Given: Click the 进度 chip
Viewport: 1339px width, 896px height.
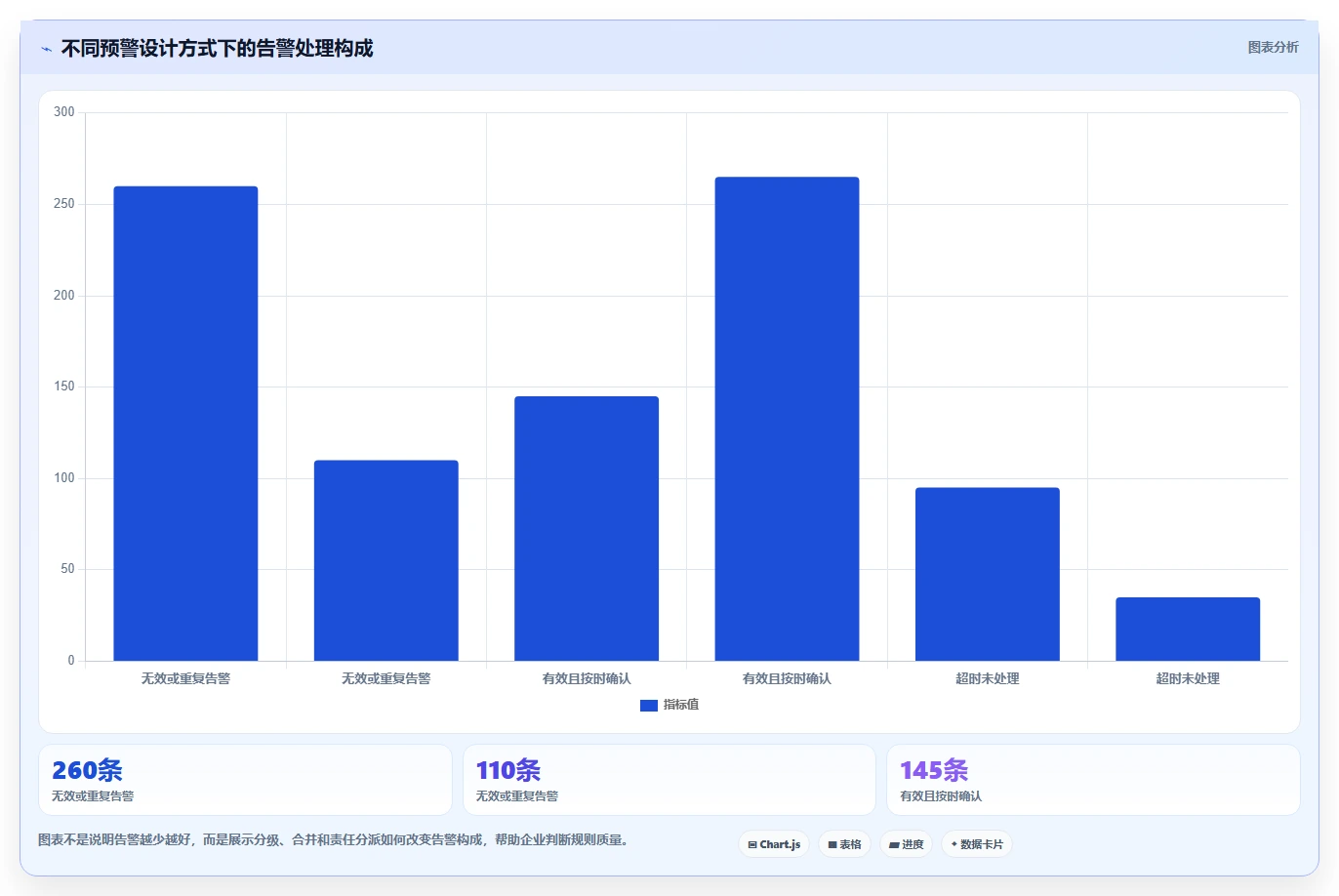Looking at the screenshot, I should (906, 844).
